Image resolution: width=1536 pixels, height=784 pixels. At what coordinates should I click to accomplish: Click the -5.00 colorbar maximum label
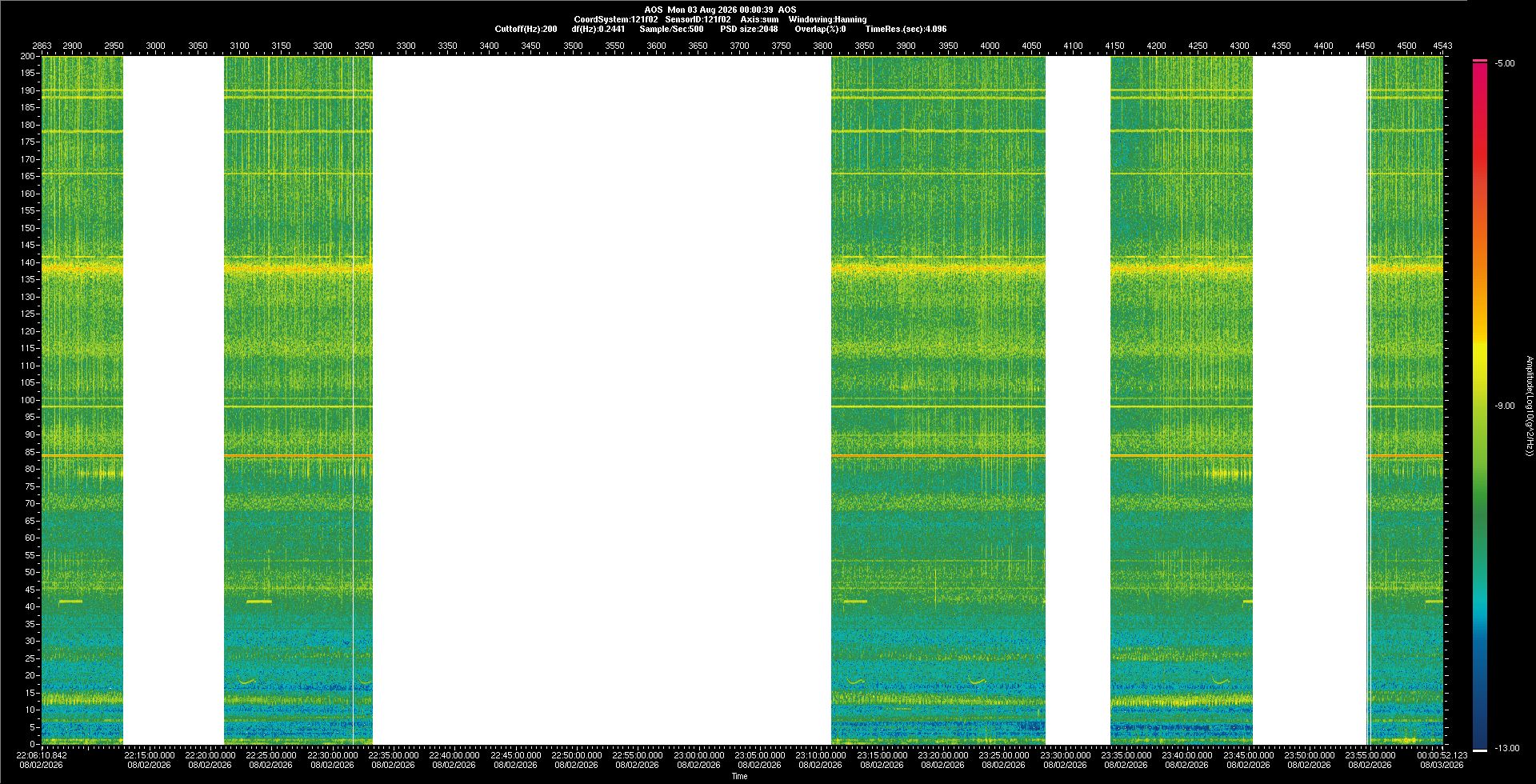pyautogui.click(x=1506, y=63)
